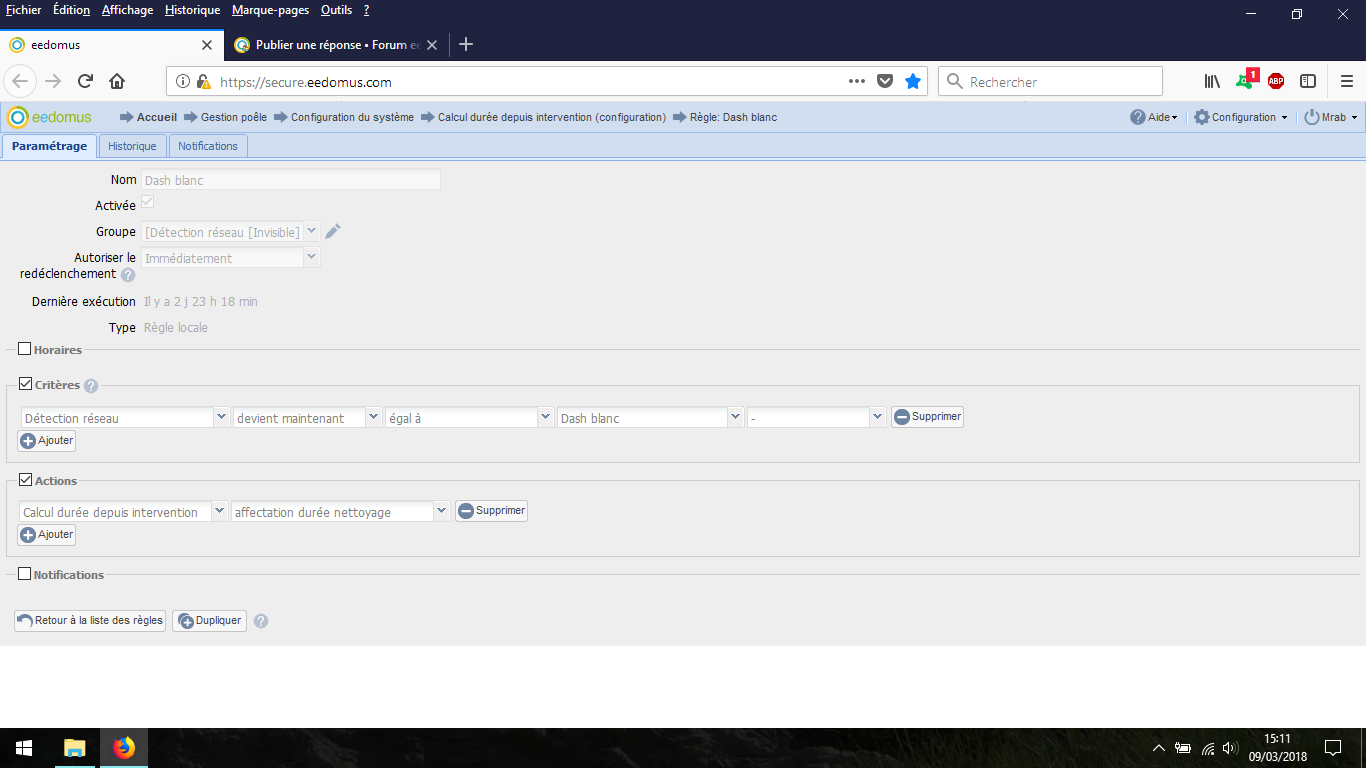Image resolution: width=1366 pixels, height=768 pixels.
Task: Toggle the bookmark star
Action: pos(913,81)
